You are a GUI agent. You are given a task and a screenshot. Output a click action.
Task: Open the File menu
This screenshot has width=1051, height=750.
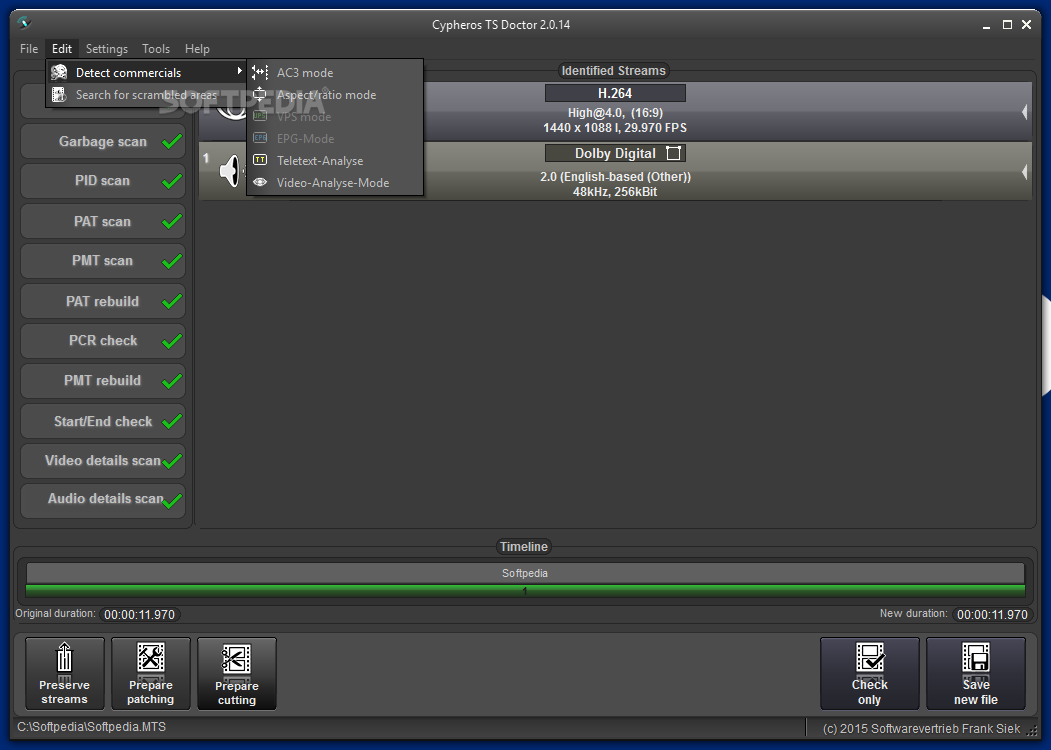coord(29,49)
